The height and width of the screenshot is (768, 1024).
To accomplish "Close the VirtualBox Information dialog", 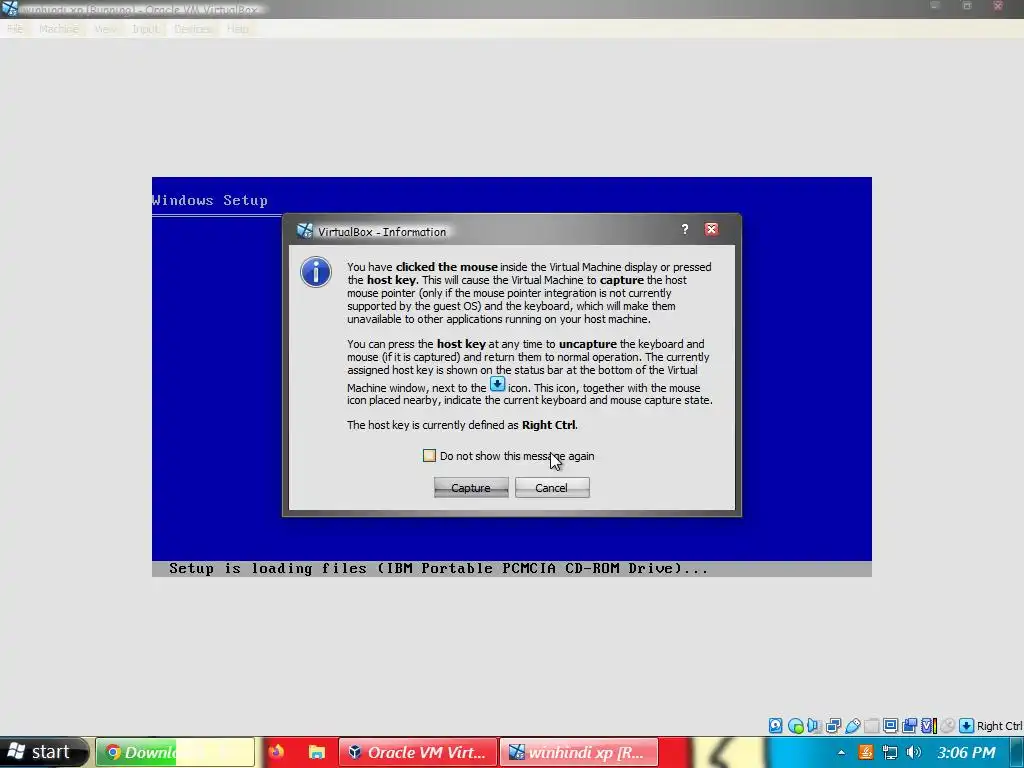I will [x=711, y=229].
